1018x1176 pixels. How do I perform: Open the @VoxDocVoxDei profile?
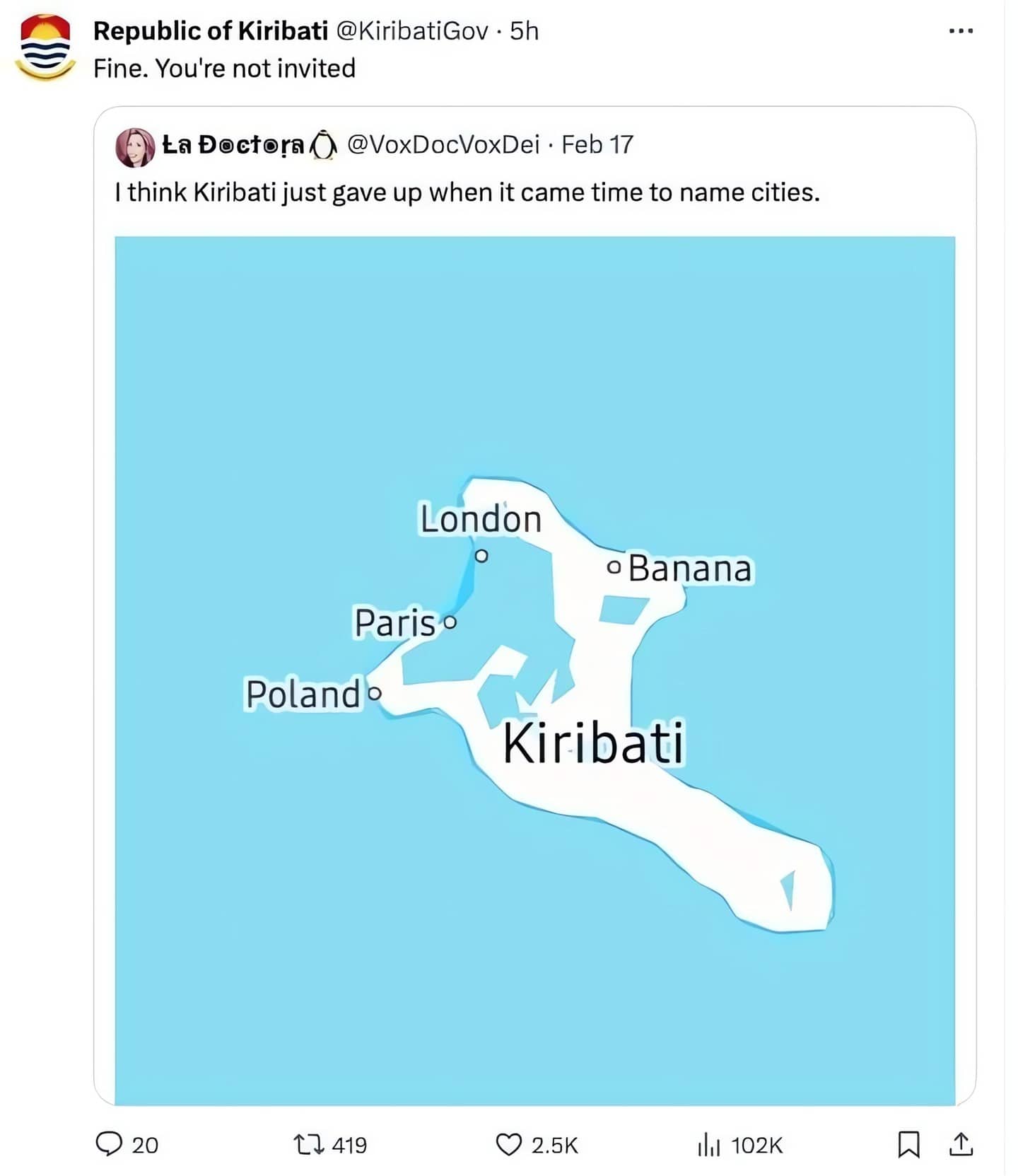[x=442, y=145]
